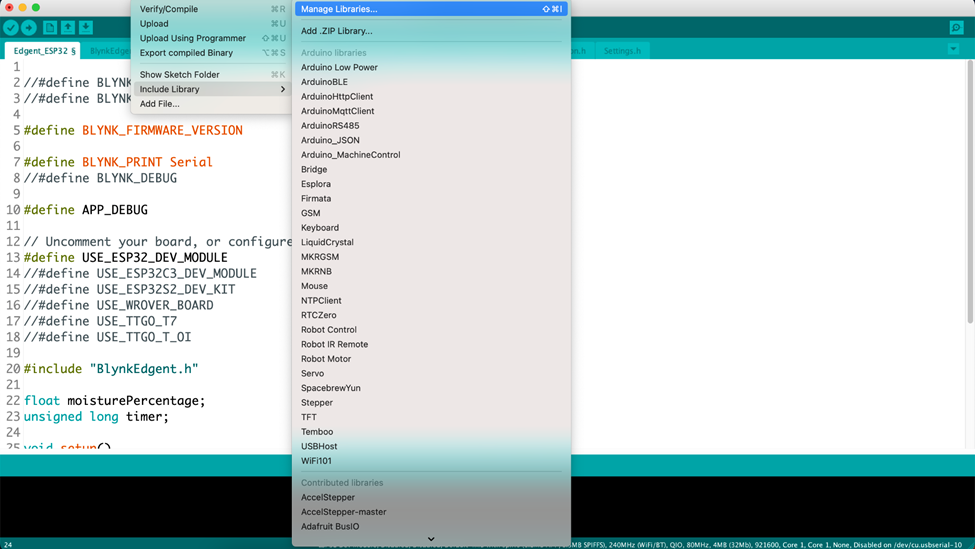Include the Arduino_MachineControl library
Image resolution: width=975 pixels, height=549 pixels.
click(x=431, y=155)
